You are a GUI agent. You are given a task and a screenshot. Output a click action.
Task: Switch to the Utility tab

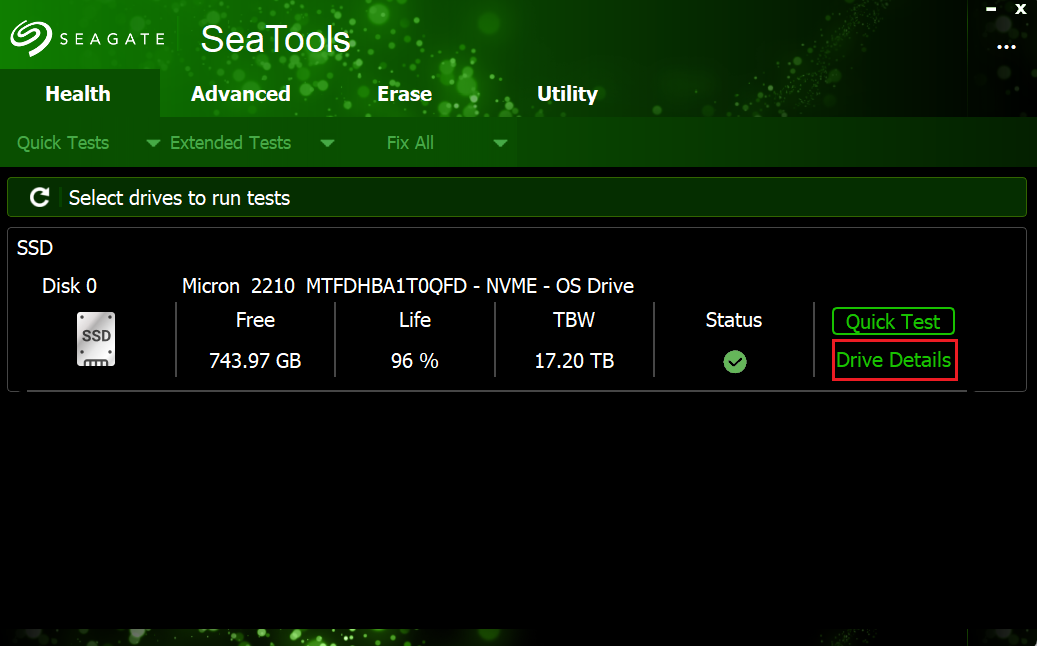point(567,95)
